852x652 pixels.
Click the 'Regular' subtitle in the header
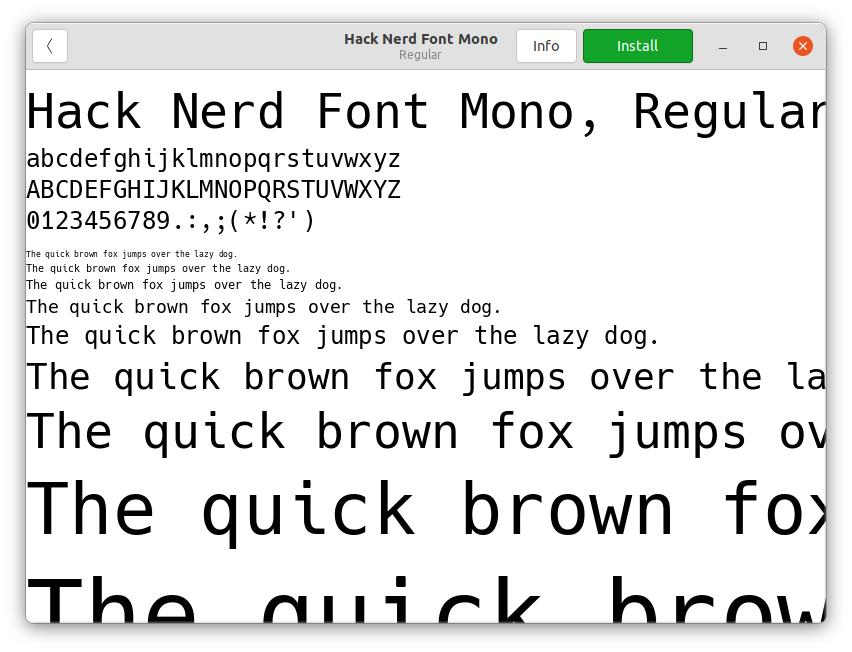coord(421,55)
